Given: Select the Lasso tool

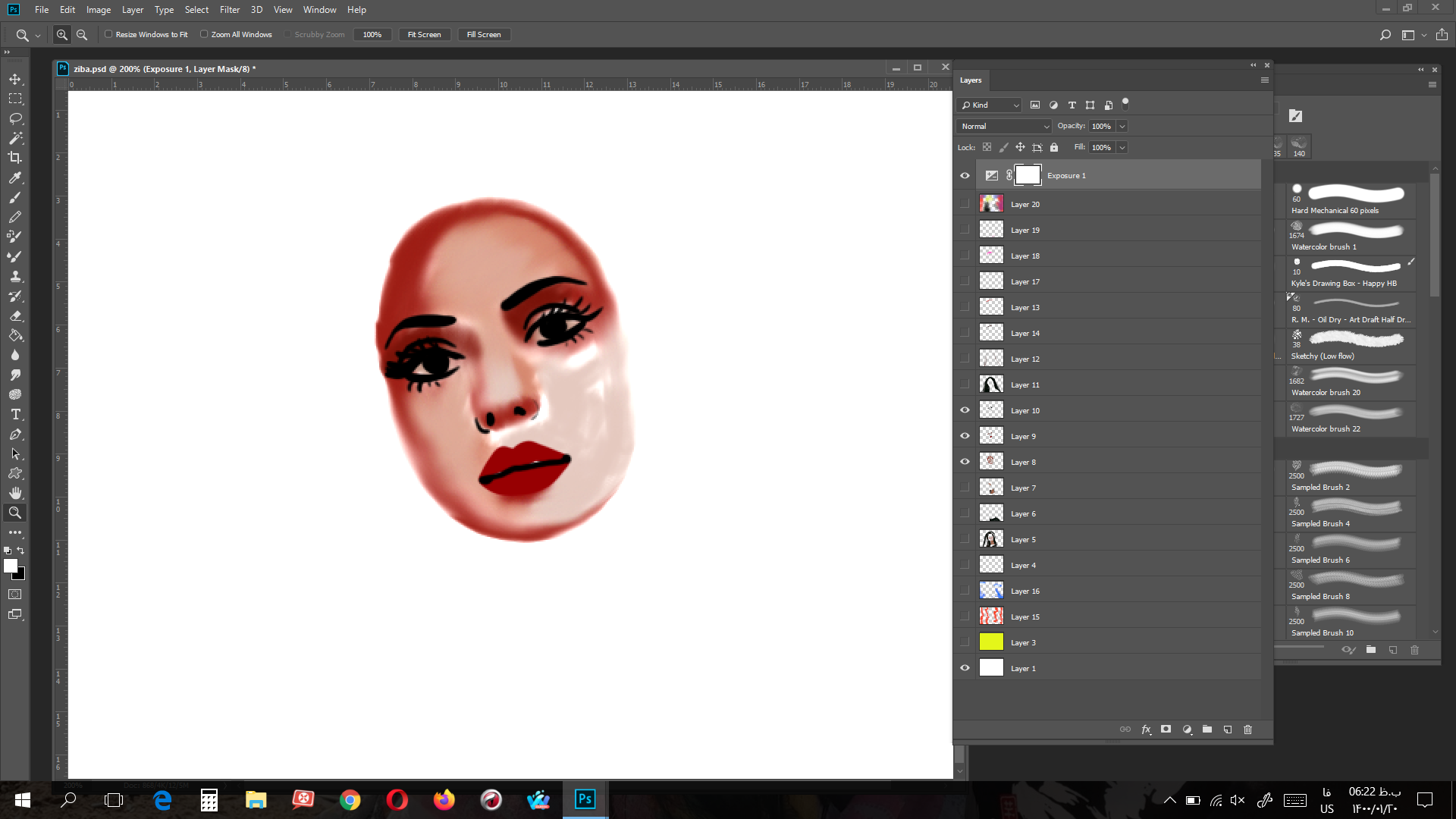Looking at the screenshot, I should (x=15, y=119).
